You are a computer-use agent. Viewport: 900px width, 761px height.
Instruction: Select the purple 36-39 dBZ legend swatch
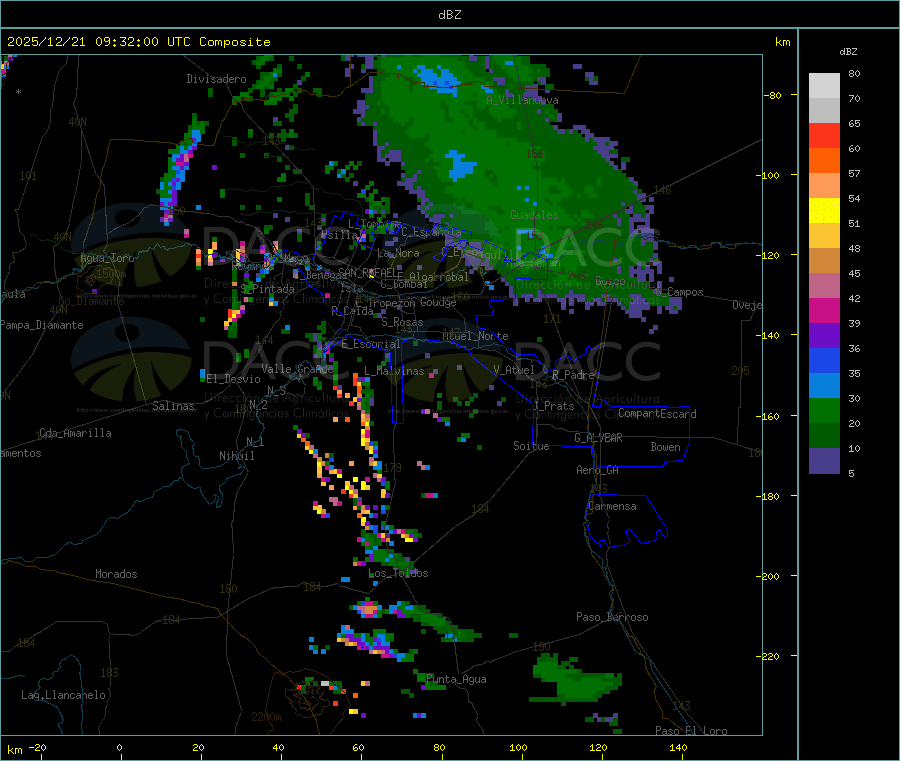(x=824, y=336)
